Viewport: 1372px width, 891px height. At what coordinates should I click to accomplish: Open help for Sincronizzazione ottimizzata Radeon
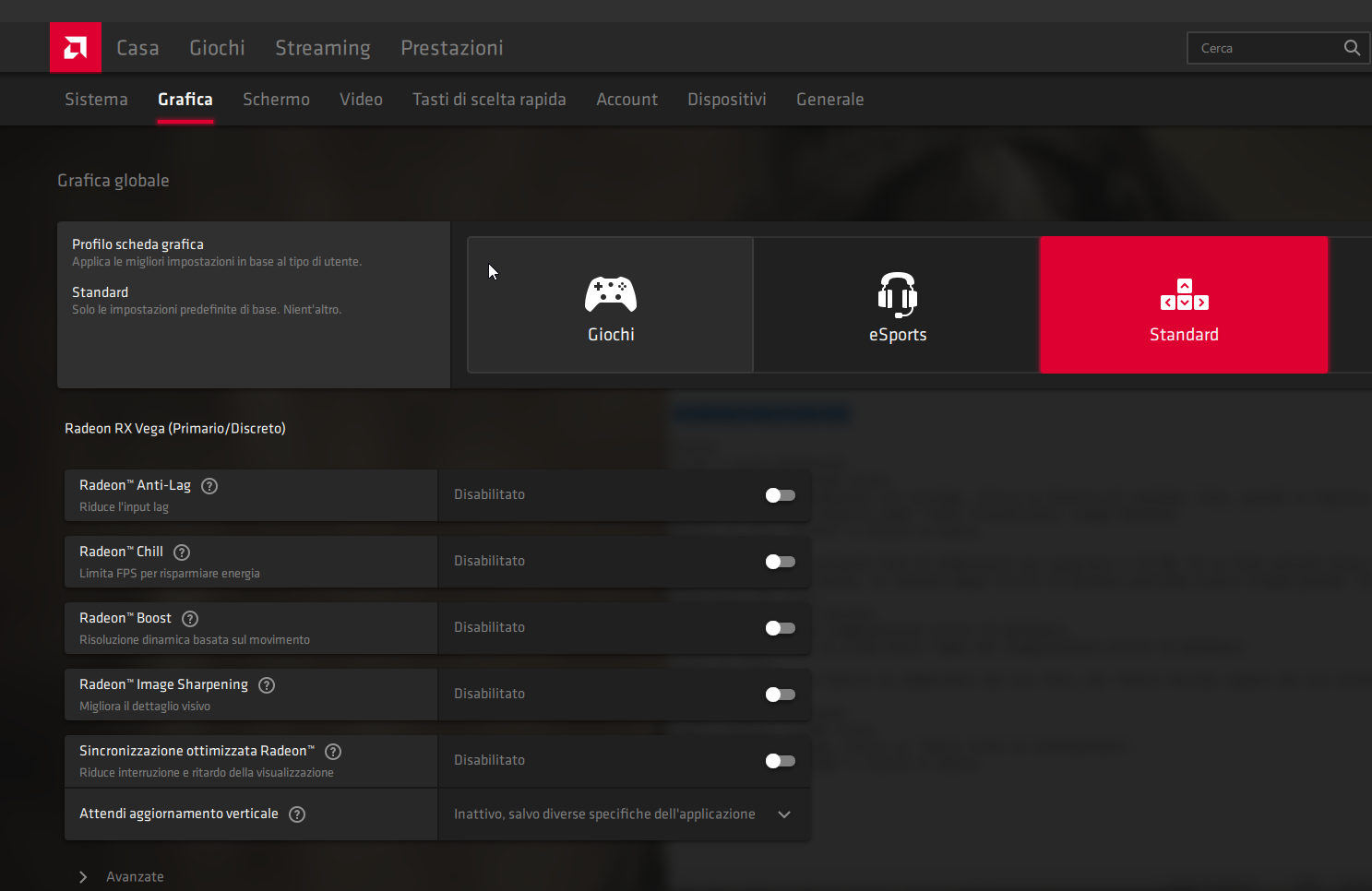pyautogui.click(x=333, y=752)
